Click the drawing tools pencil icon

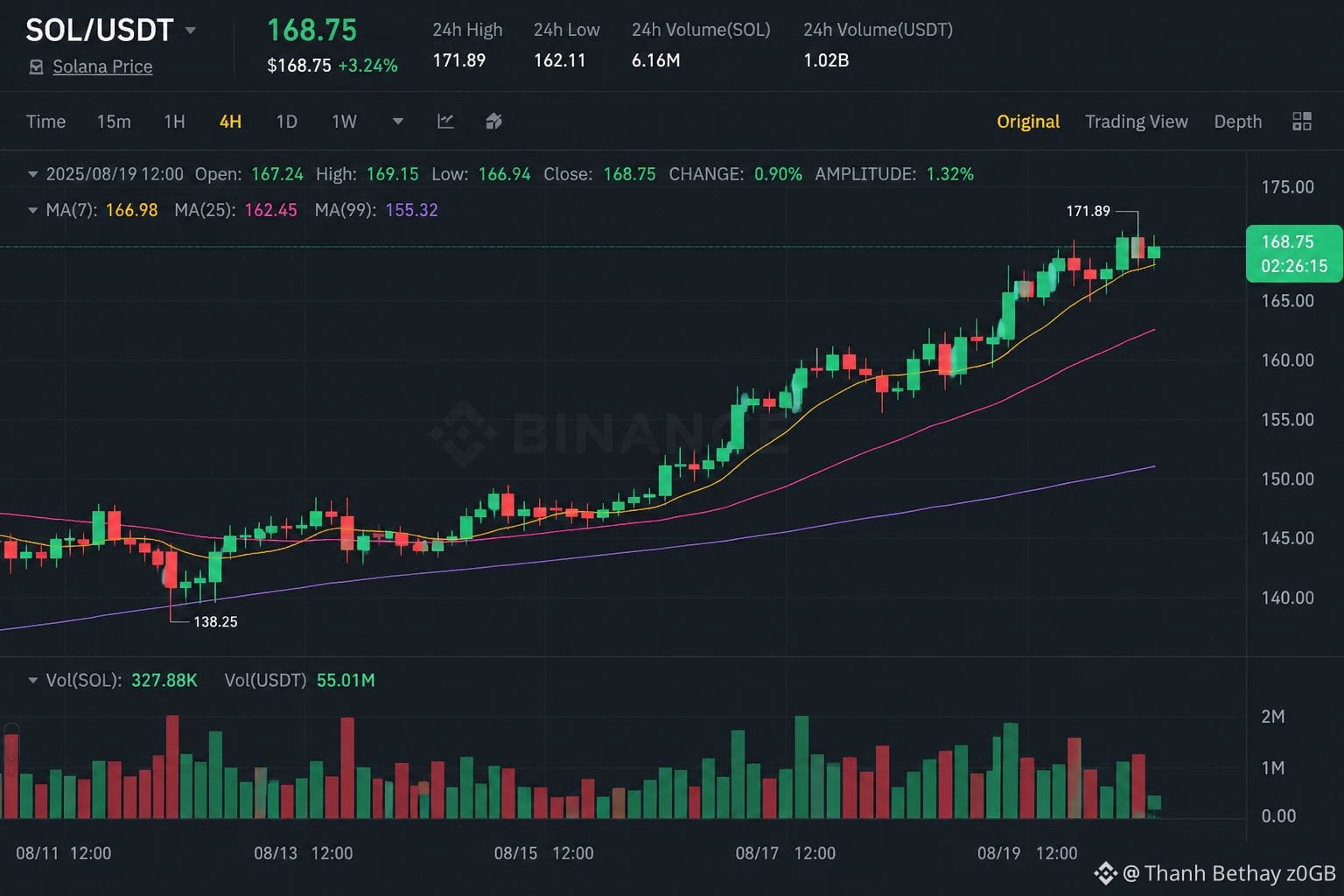coord(493,122)
